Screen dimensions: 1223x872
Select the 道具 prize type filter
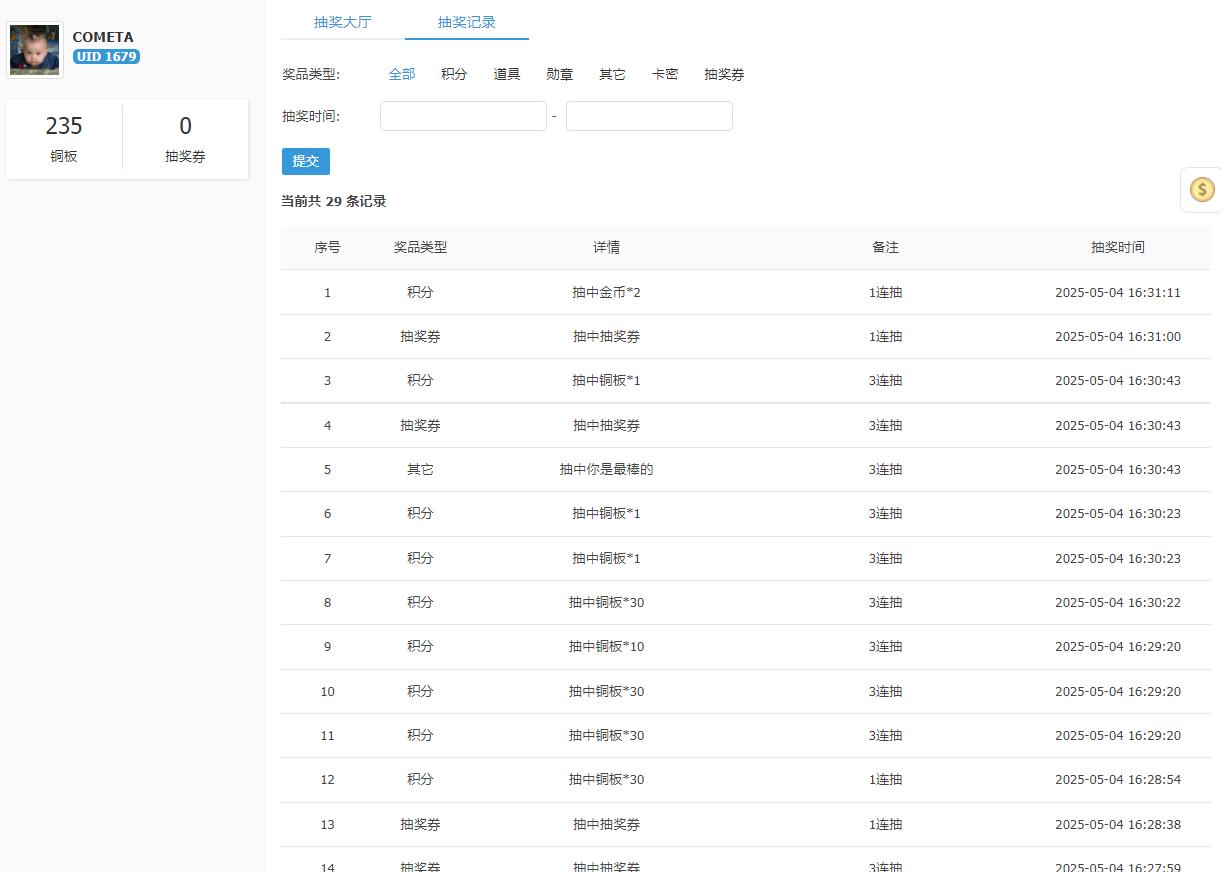click(x=507, y=73)
